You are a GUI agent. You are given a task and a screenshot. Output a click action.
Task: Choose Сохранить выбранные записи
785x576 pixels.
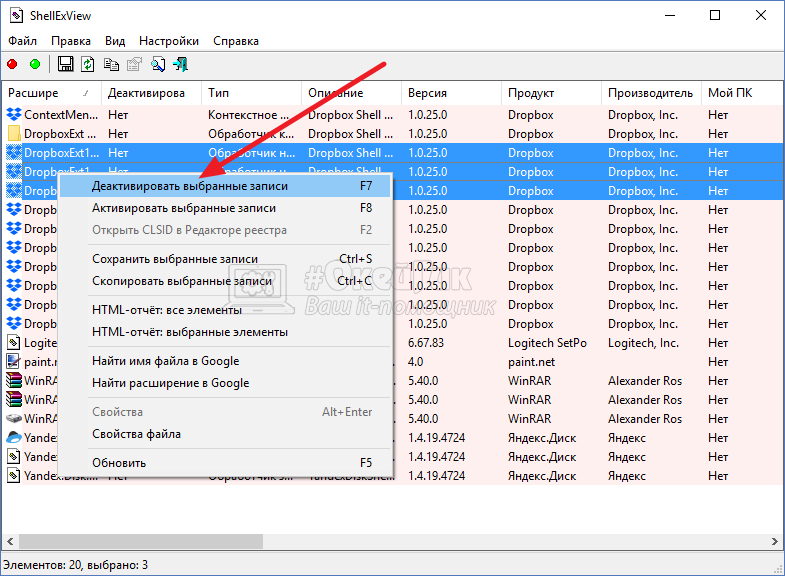(x=225, y=259)
